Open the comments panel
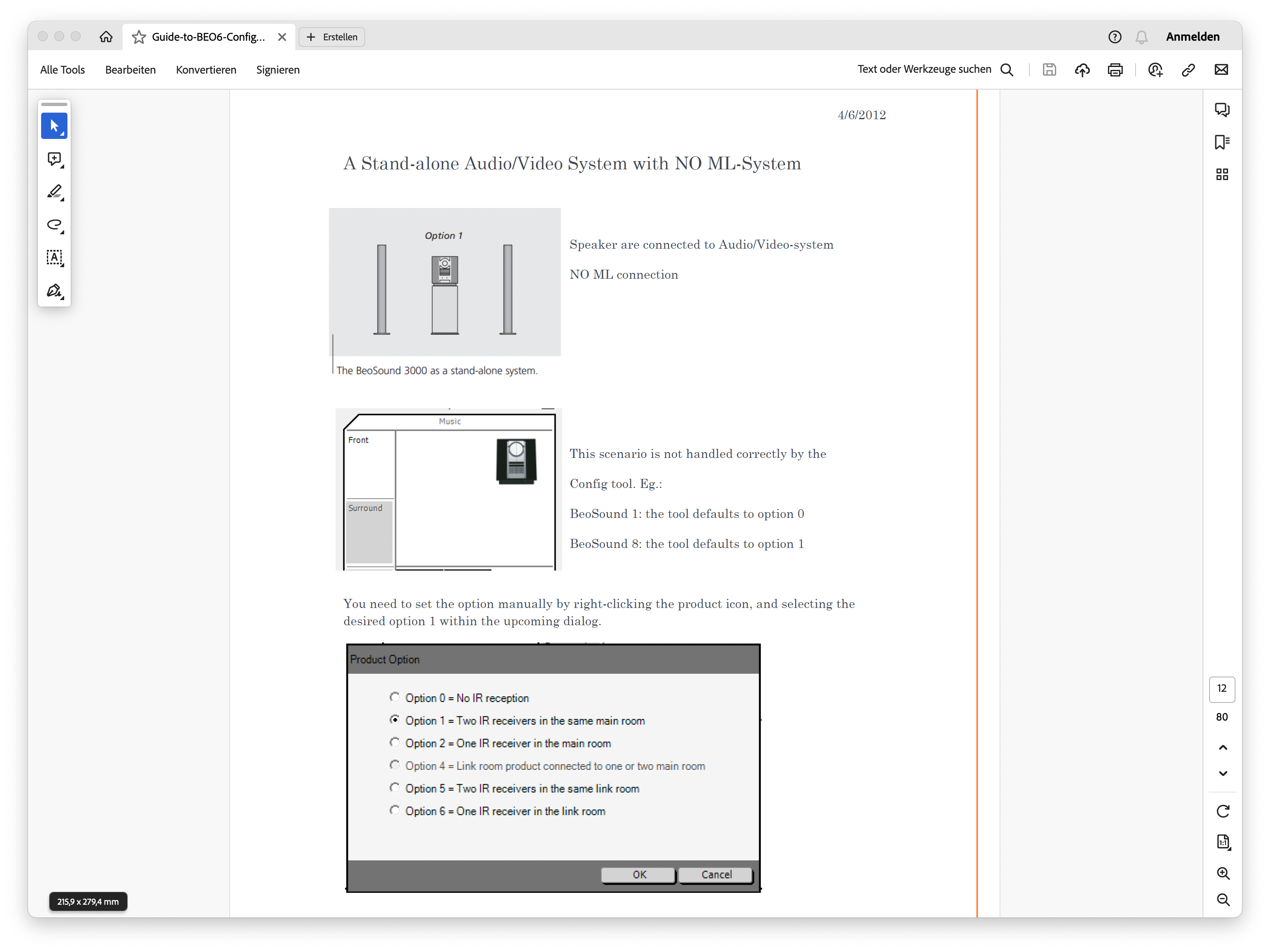1270x952 pixels. click(1222, 110)
